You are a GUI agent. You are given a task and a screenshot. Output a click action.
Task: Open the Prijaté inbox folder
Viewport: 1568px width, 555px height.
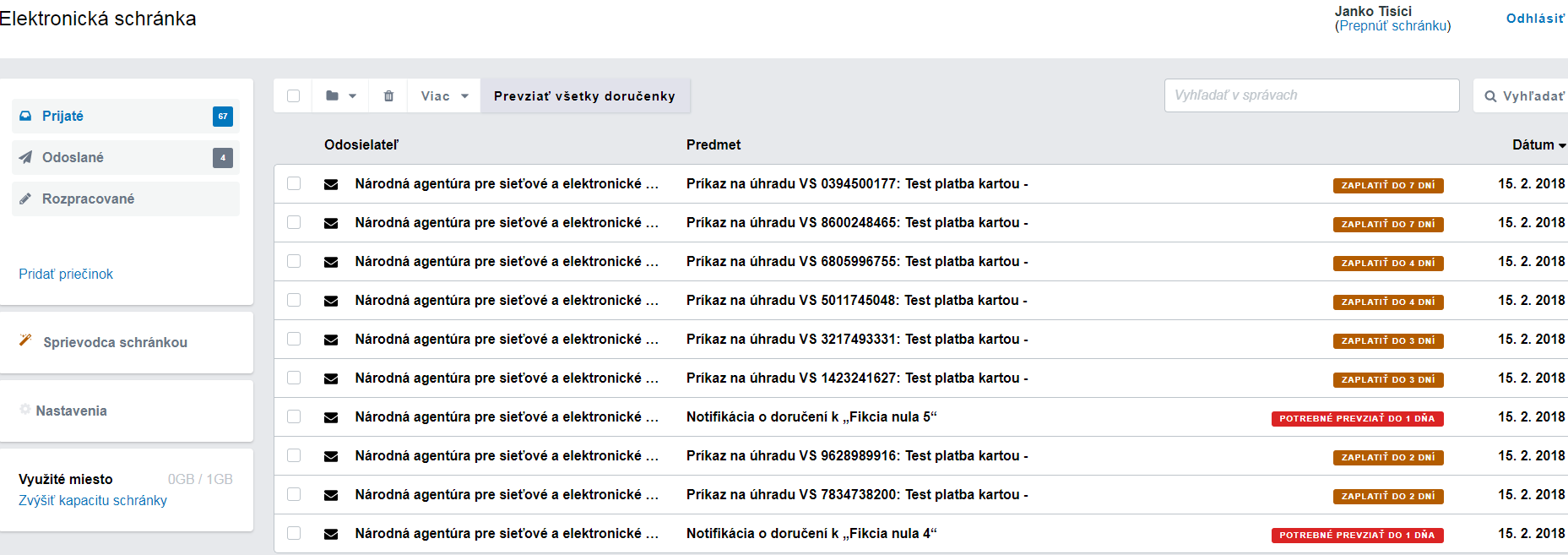(x=126, y=116)
